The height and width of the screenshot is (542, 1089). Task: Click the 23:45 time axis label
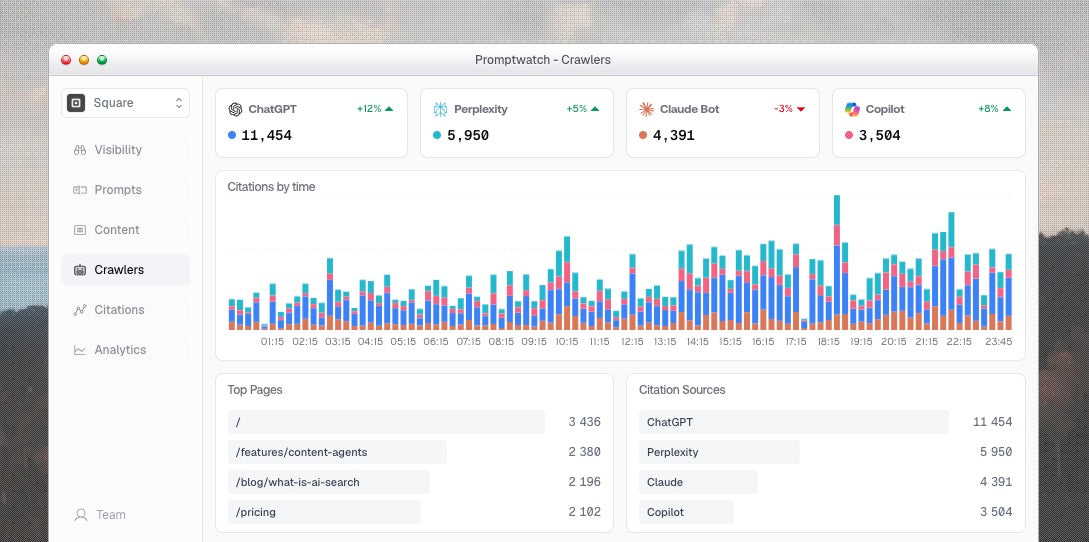(999, 342)
